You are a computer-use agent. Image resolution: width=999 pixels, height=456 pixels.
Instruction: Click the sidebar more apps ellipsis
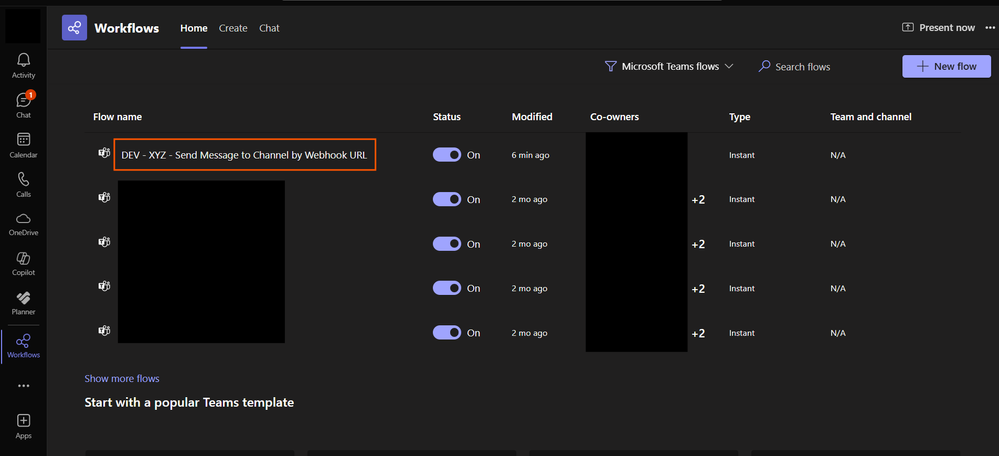pyautogui.click(x=24, y=386)
